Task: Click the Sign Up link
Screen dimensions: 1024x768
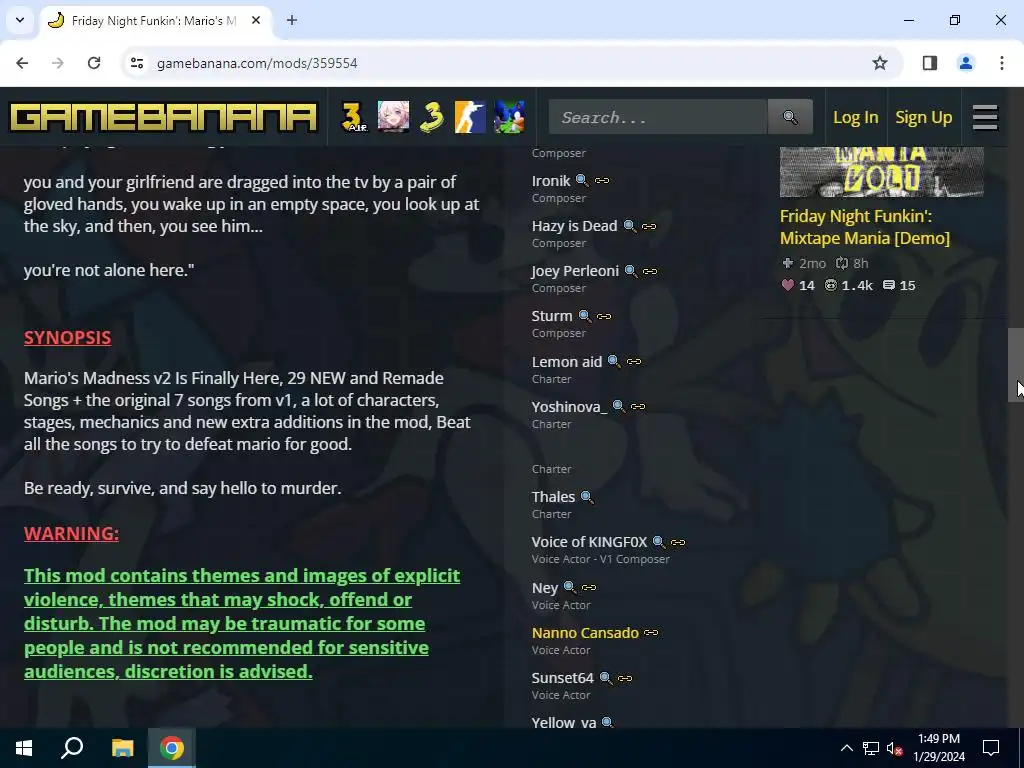Action: (923, 118)
